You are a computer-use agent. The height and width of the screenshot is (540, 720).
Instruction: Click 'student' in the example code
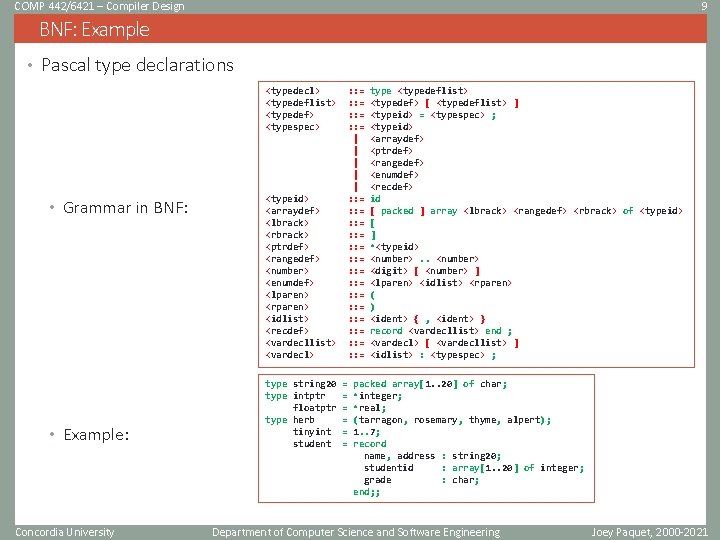pyautogui.click(x=312, y=444)
